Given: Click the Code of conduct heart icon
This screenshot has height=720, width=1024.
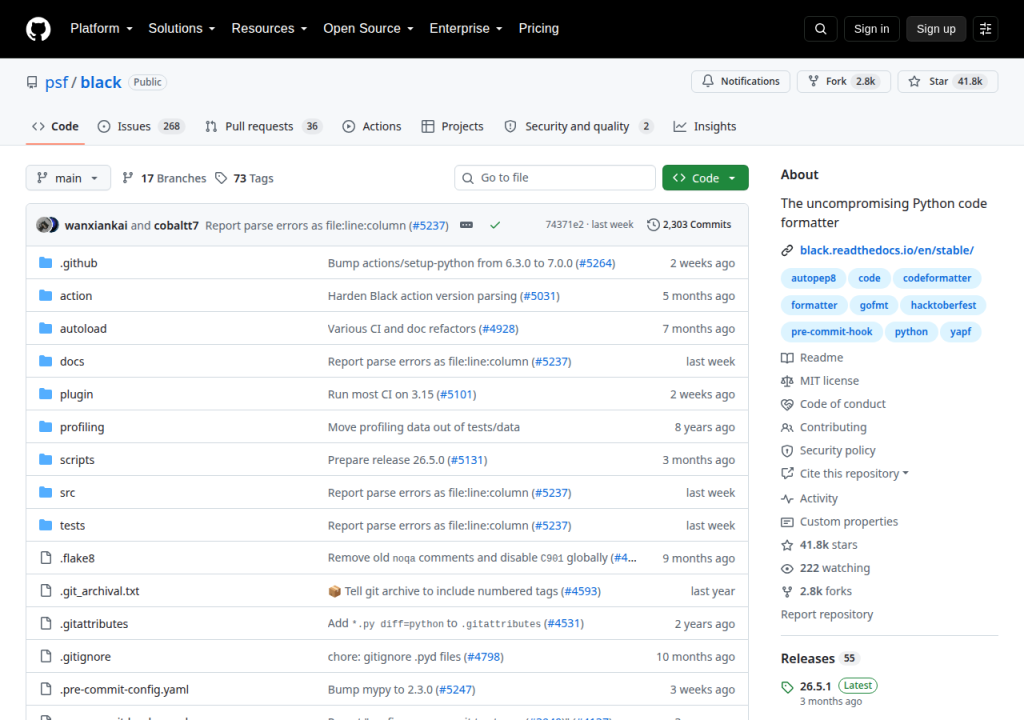Looking at the screenshot, I should pos(787,404).
